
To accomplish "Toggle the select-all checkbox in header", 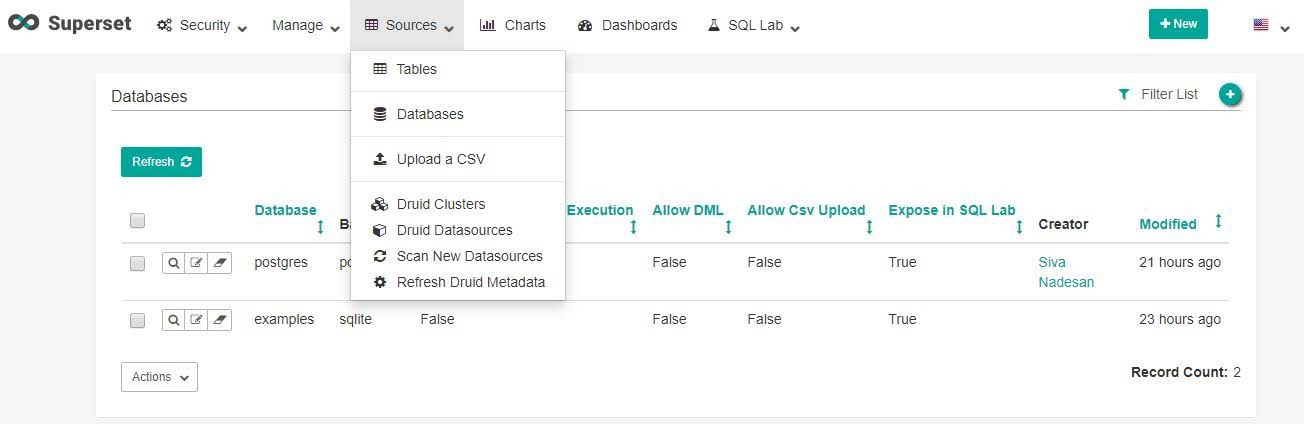I will coord(138,221).
